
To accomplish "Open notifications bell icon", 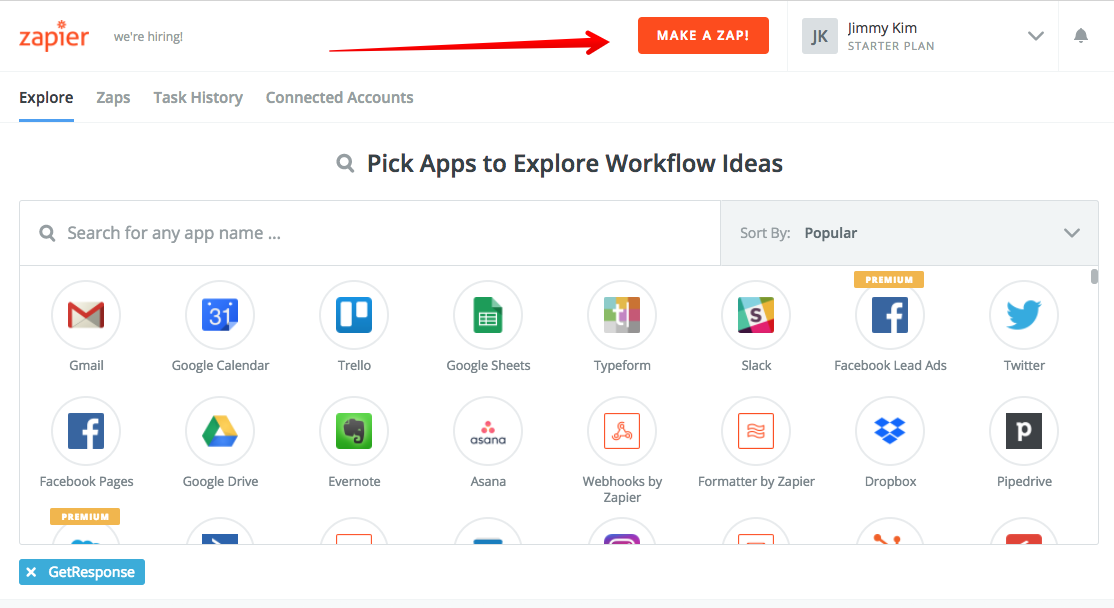I will [1081, 36].
